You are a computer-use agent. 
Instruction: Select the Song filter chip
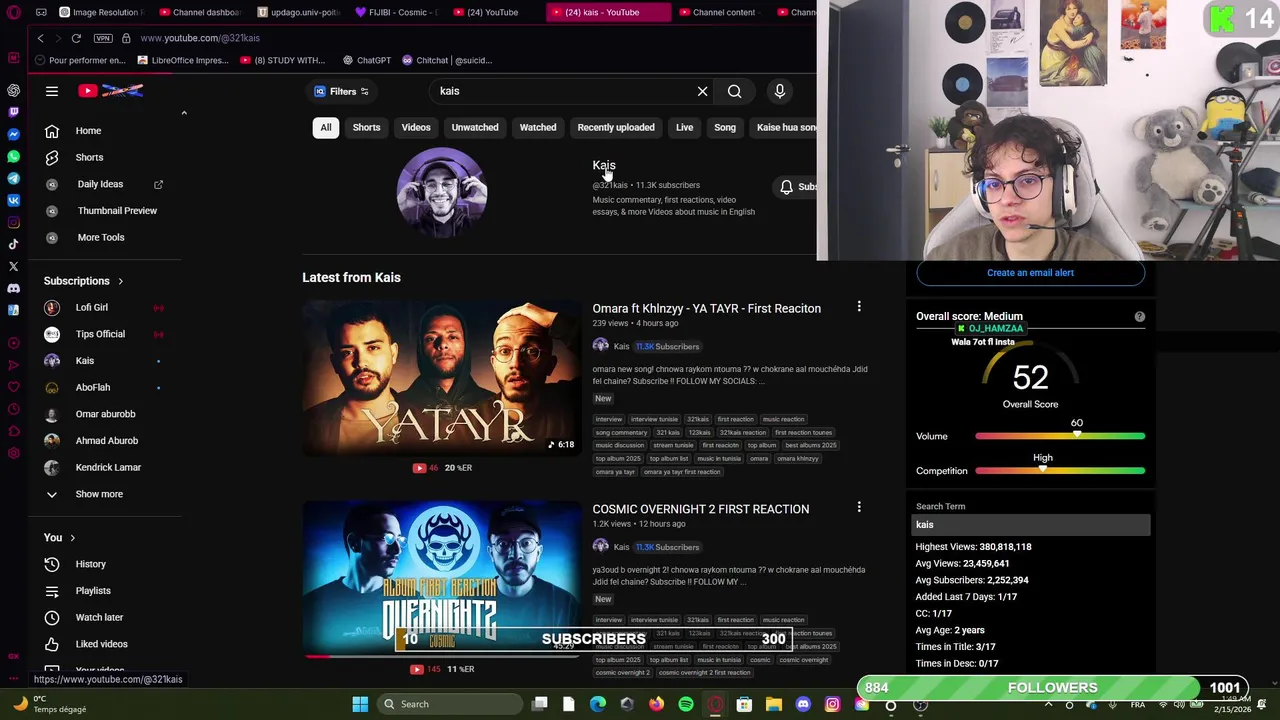(x=725, y=127)
